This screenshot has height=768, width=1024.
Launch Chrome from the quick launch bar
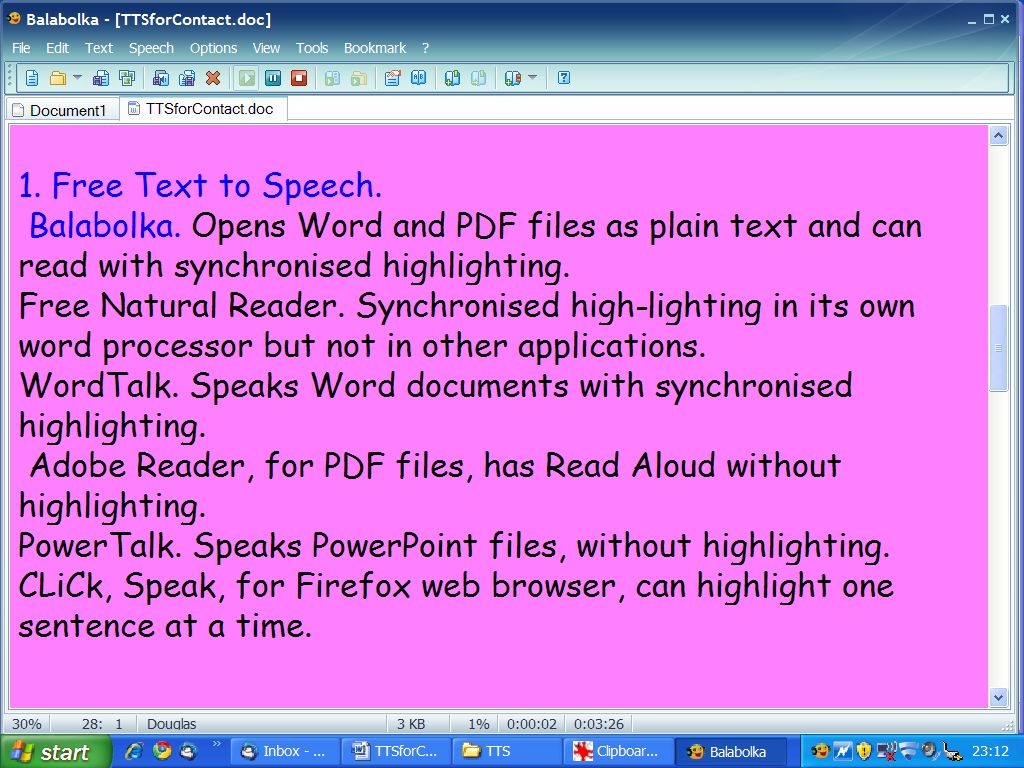coord(162,751)
